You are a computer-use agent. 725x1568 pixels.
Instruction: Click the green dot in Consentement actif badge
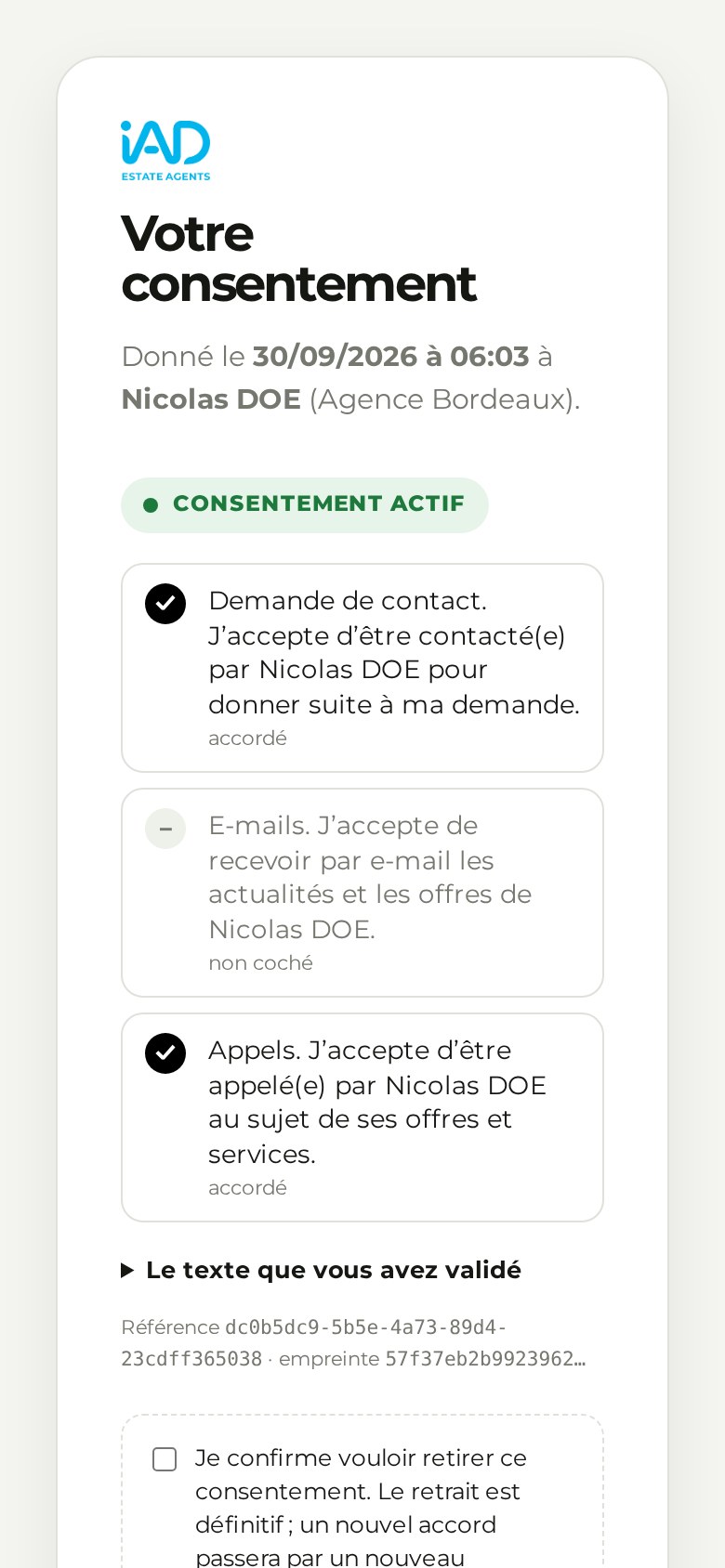coord(151,505)
